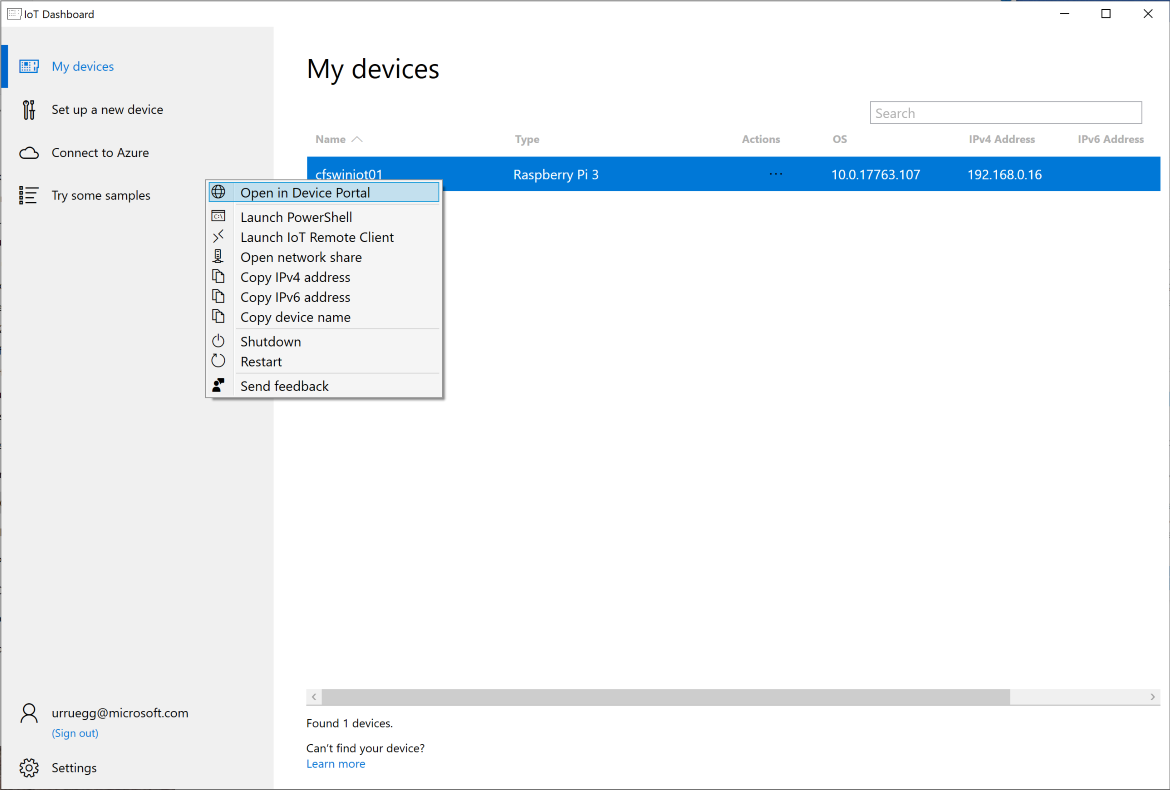Focus the Search input field
The height and width of the screenshot is (790, 1170).
tap(1006, 113)
